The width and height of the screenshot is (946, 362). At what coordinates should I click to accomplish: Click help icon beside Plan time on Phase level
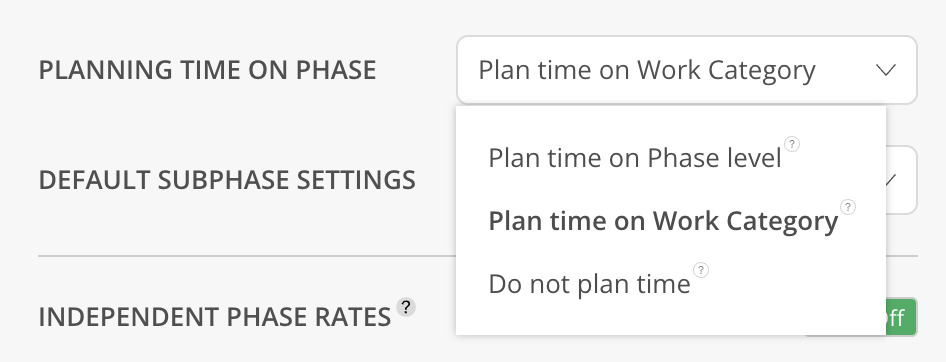(x=792, y=144)
